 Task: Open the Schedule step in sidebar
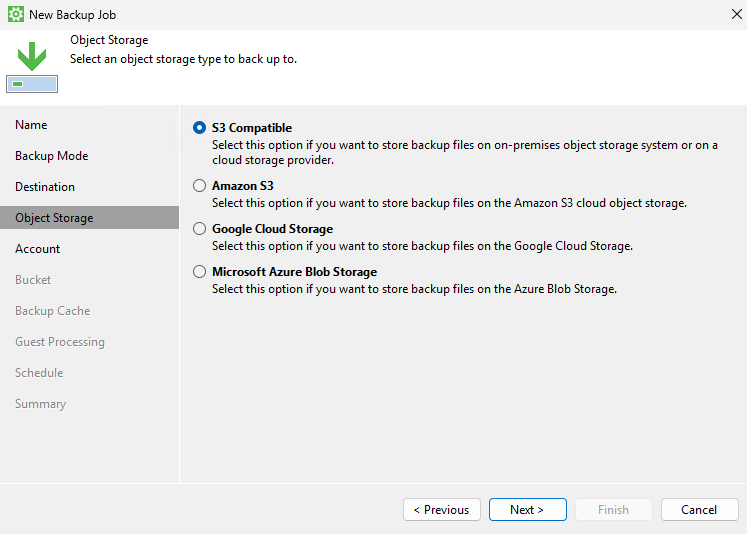click(x=39, y=373)
